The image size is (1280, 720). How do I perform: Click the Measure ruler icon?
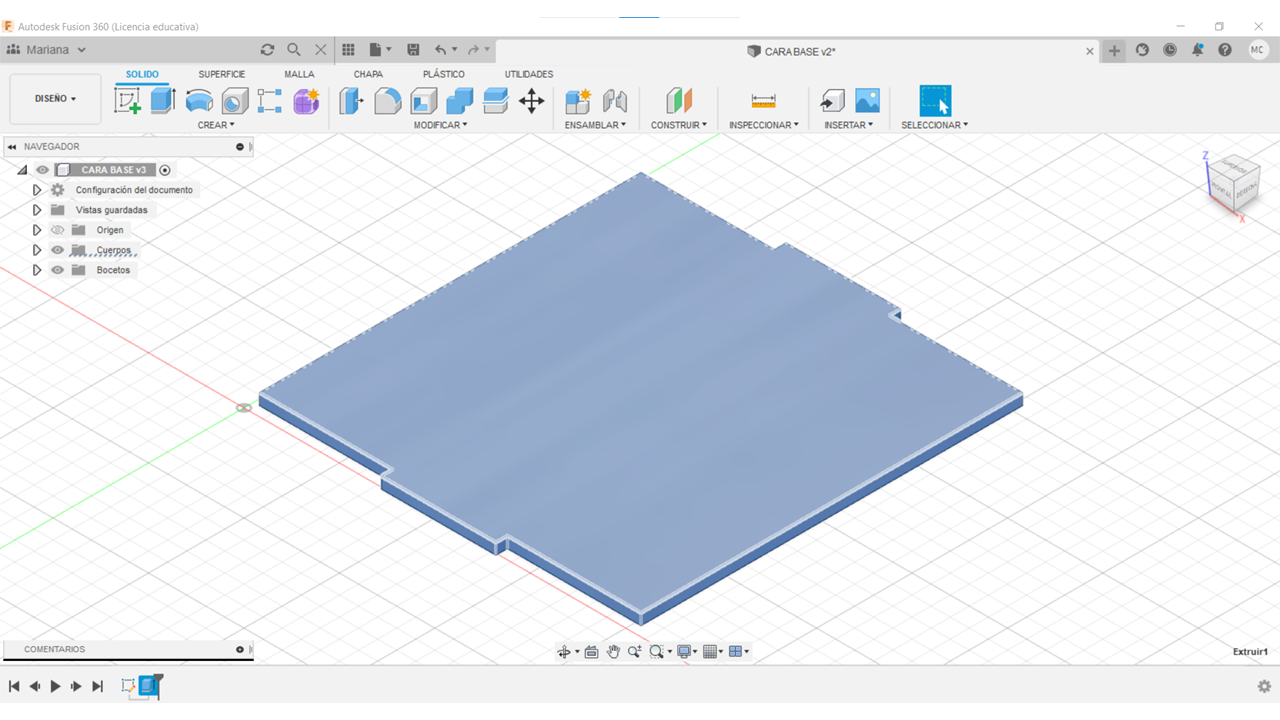point(763,100)
